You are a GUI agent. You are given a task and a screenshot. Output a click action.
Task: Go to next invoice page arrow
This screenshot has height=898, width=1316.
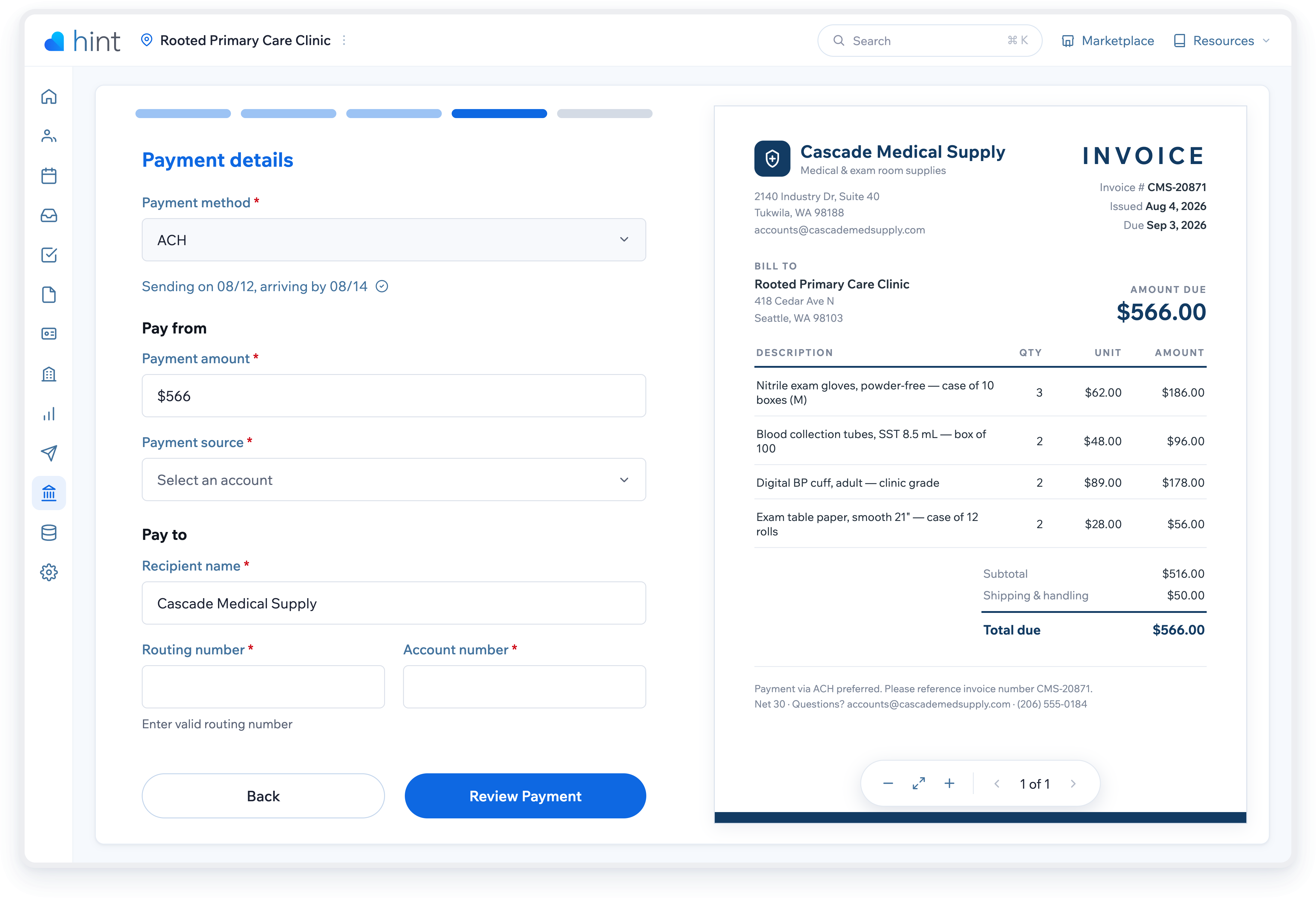pyautogui.click(x=1073, y=784)
